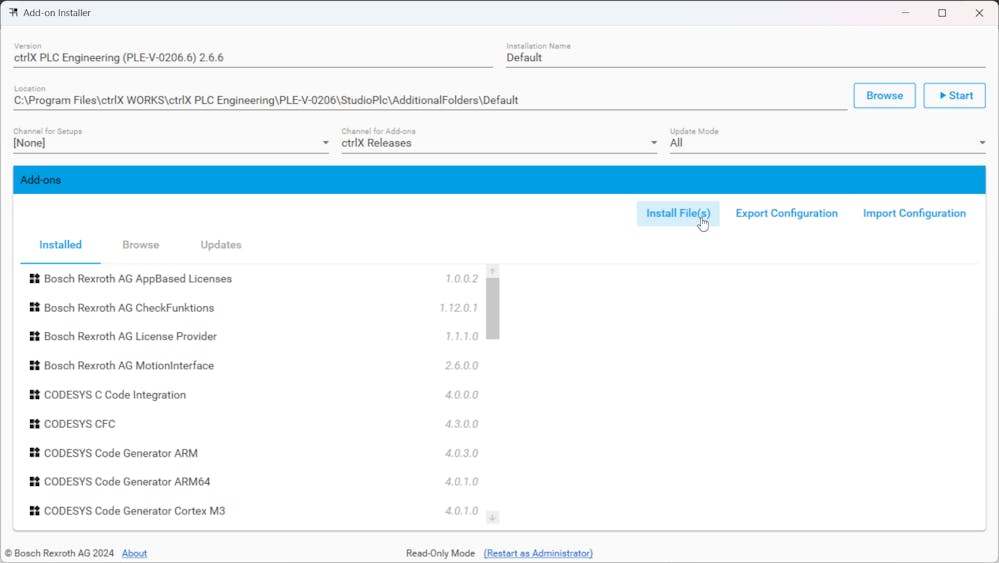The width and height of the screenshot is (999, 563).
Task: Click the Code Generator Cortex M3 icon
Action: click(34, 510)
